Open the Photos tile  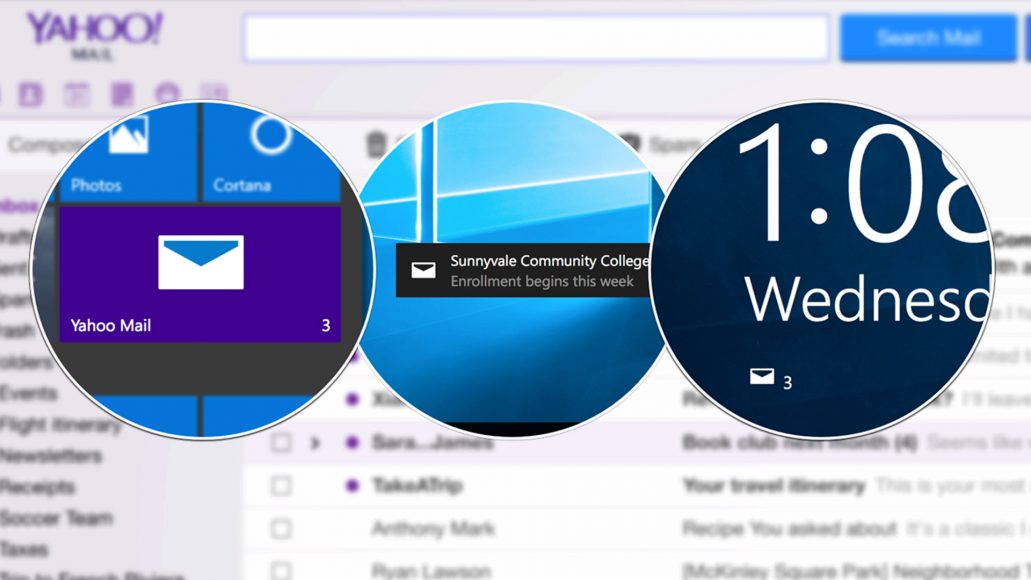[x=127, y=153]
